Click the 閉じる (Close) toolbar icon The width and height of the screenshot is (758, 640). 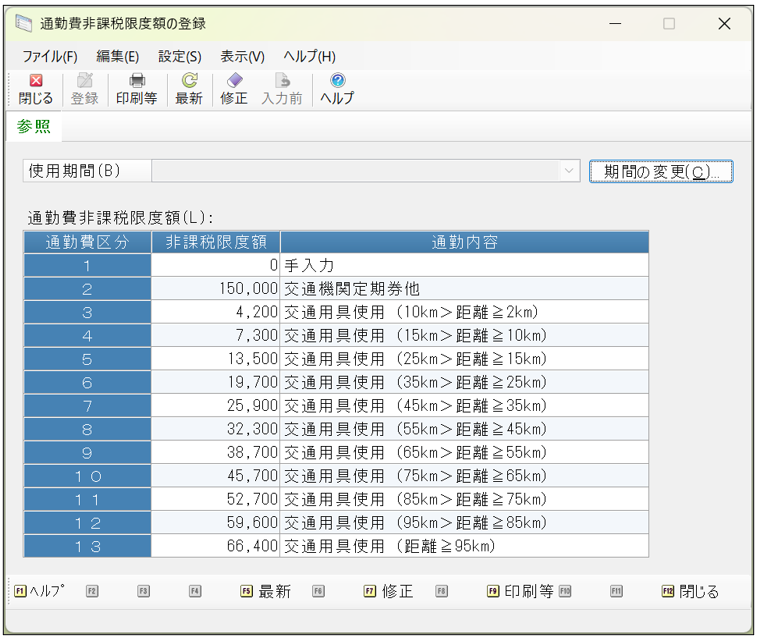[x=35, y=89]
